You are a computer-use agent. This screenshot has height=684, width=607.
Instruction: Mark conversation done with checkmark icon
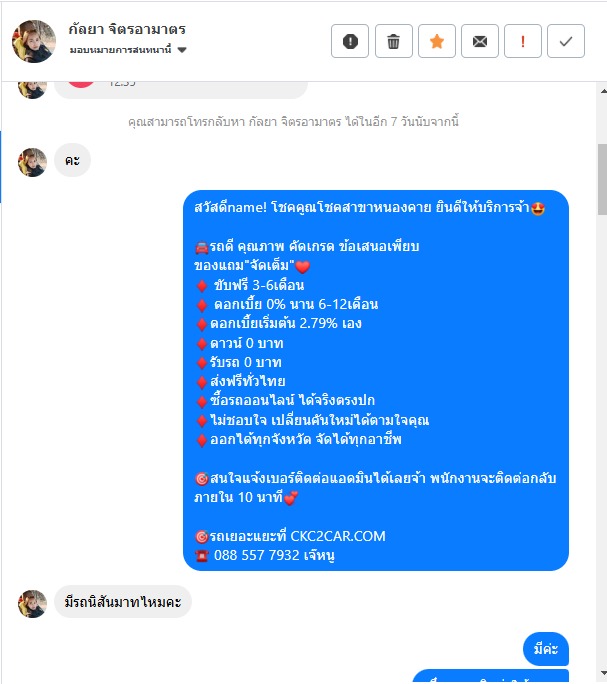tap(566, 41)
